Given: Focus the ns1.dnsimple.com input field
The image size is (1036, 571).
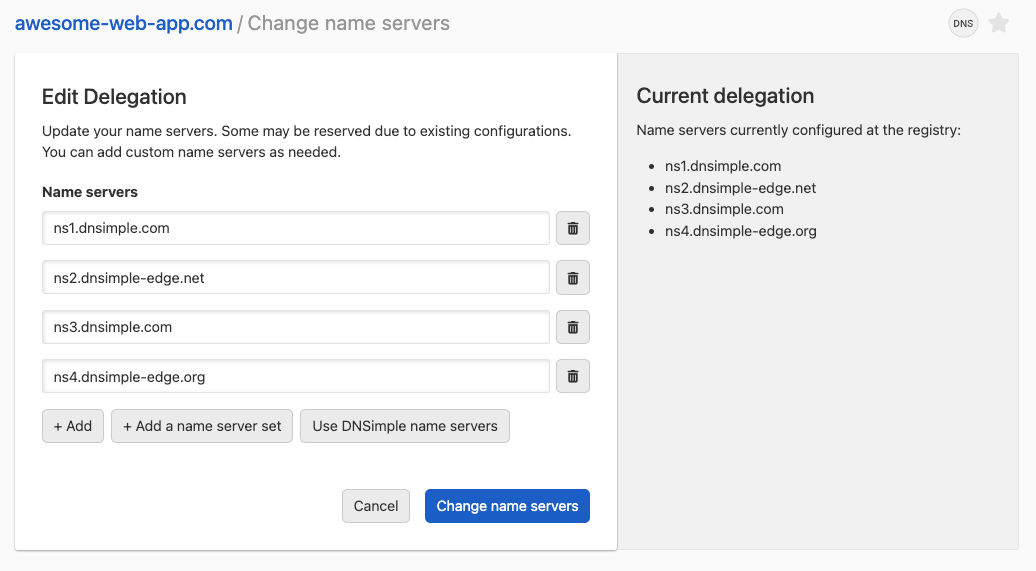Looking at the screenshot, I should coord(296,228).
